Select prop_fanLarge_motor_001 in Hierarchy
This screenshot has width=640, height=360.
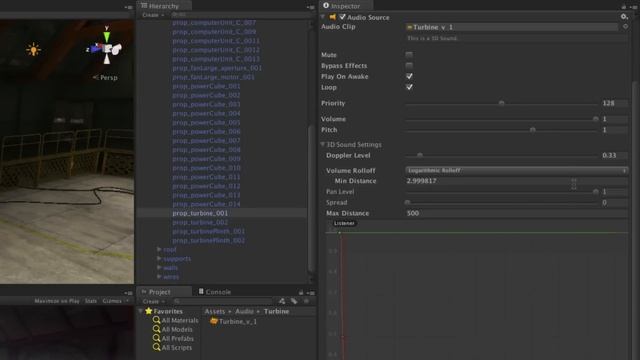point(213,77)
